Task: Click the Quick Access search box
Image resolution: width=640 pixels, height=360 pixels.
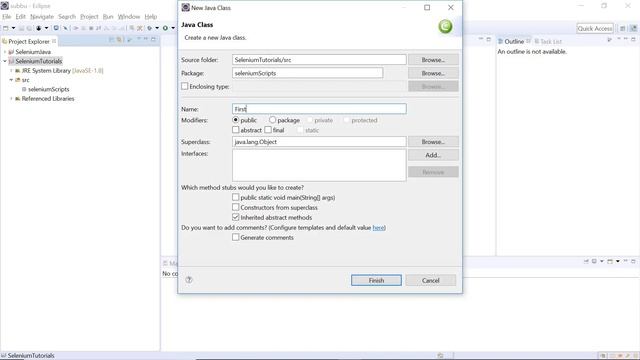Action: (x=595, y=28)
